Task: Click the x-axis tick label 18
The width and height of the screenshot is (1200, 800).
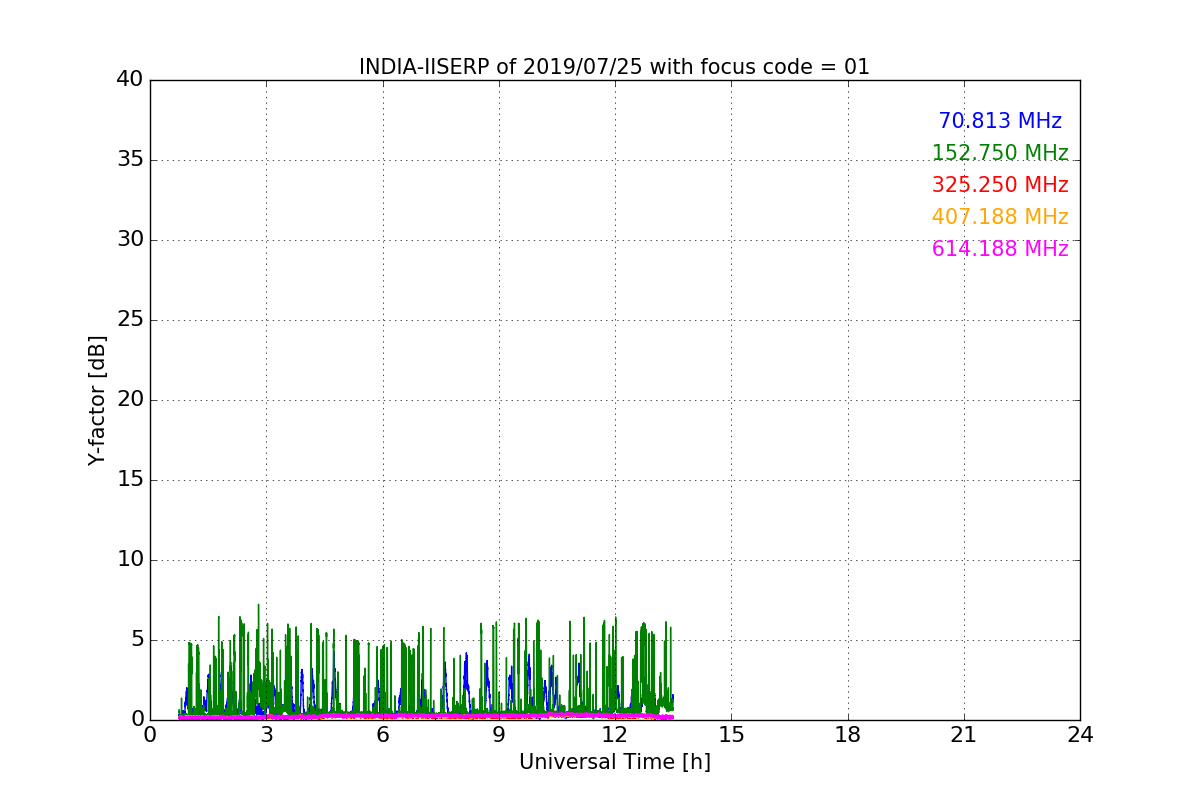Action: pos(848,735)
